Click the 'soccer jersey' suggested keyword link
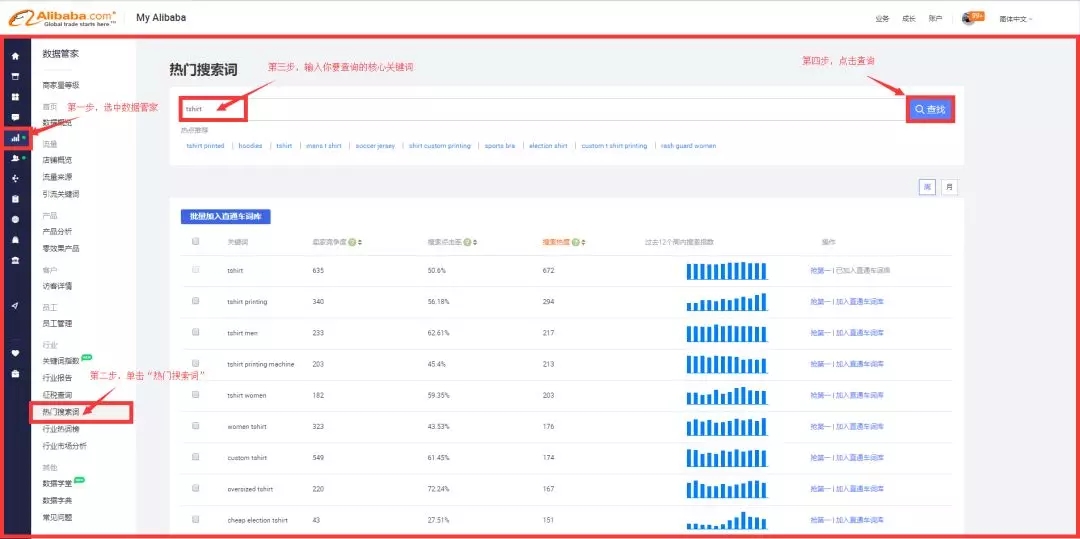Image resolution: width=1080 pixels, height=539 pixels. click(376, 146)
